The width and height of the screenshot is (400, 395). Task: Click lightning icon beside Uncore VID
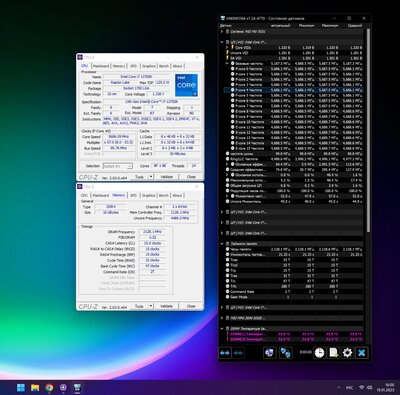click(228, 53)
